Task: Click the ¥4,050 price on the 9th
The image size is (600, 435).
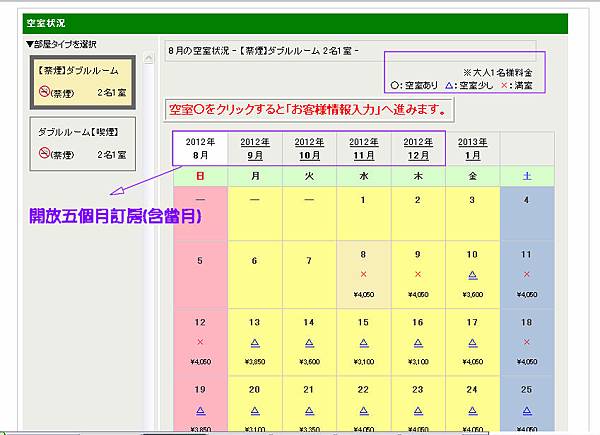Action: [x=418, y=295]
